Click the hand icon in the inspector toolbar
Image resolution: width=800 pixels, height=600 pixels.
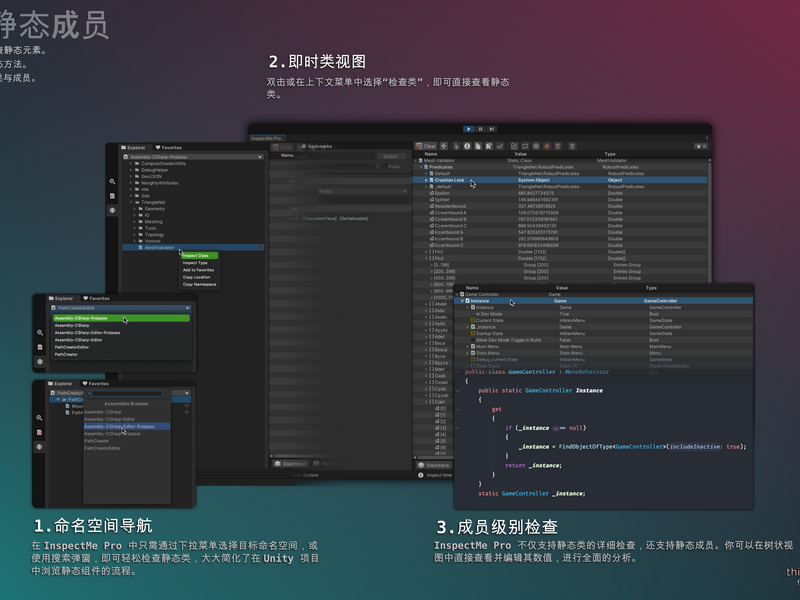pyautogui.click(x=456, y=146)
